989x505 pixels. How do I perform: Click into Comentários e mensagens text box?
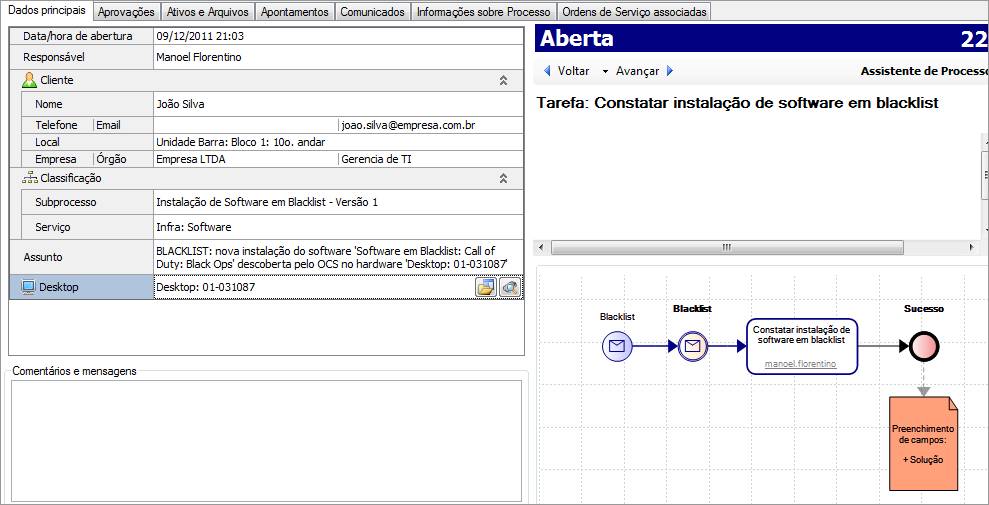266,440
